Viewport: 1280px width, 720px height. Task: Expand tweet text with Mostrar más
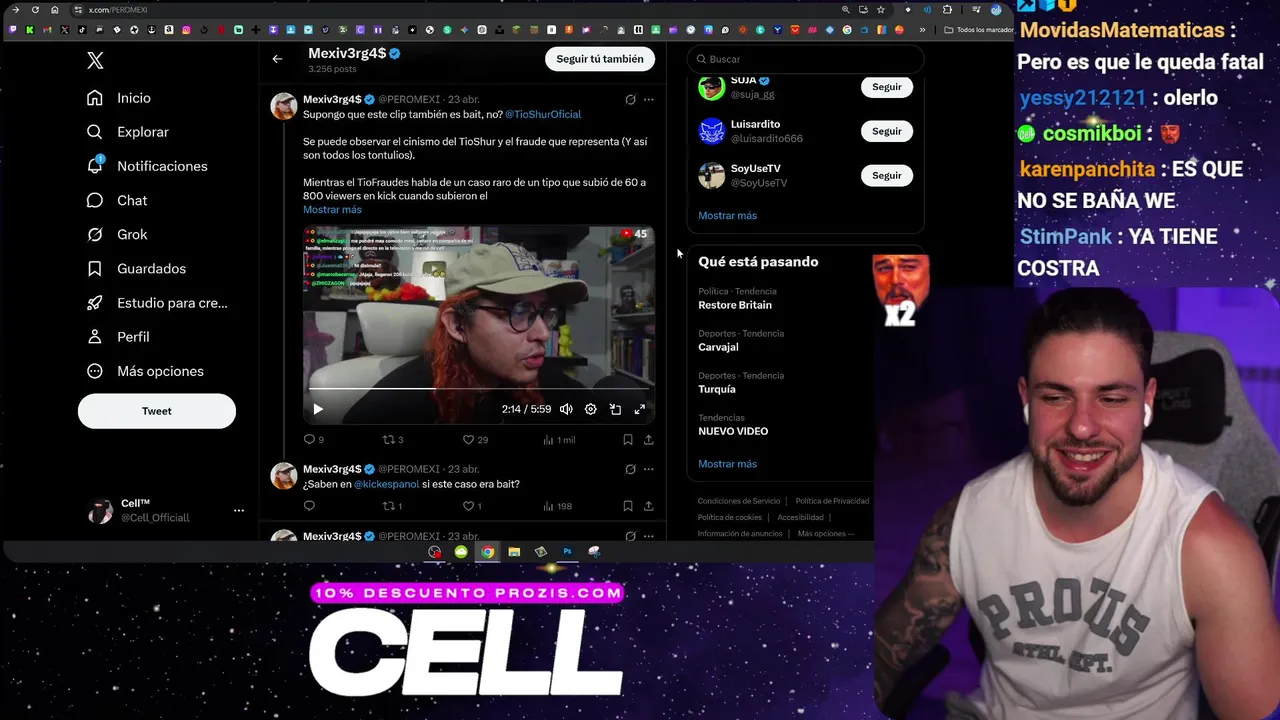click(332, 210)
